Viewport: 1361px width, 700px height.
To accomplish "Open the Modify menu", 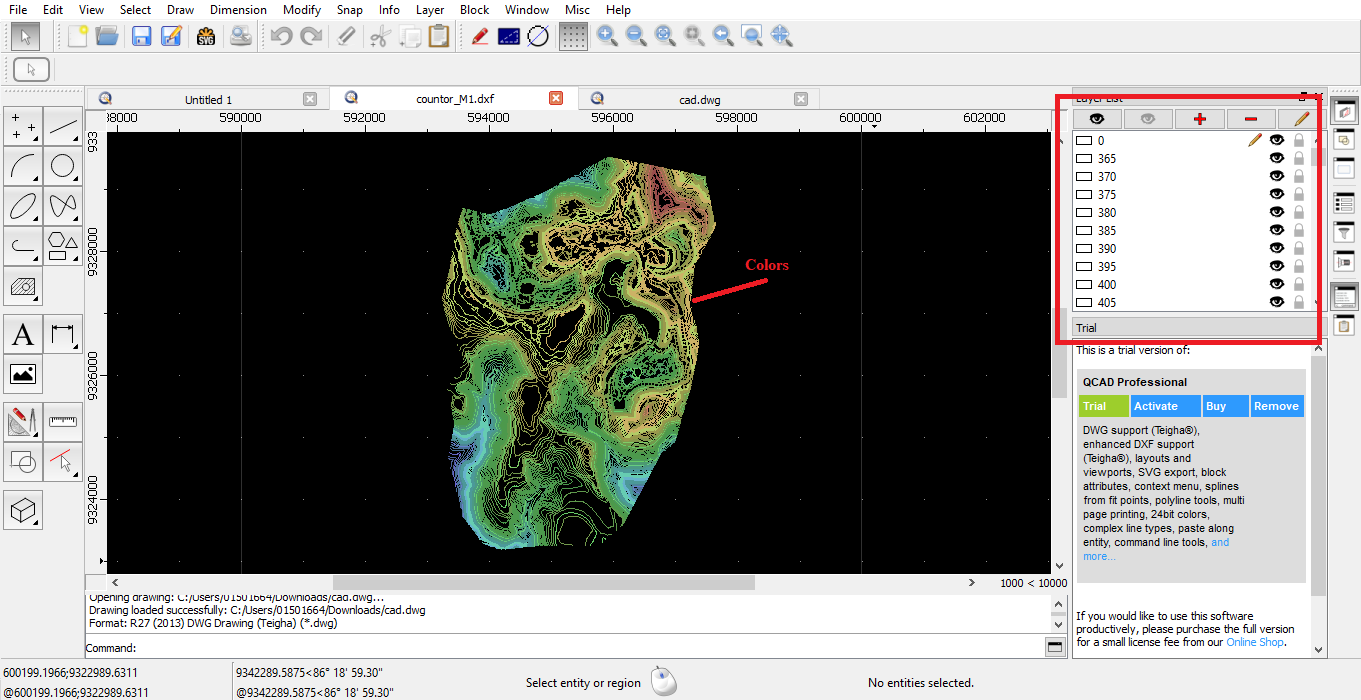I will pos(302,10).
